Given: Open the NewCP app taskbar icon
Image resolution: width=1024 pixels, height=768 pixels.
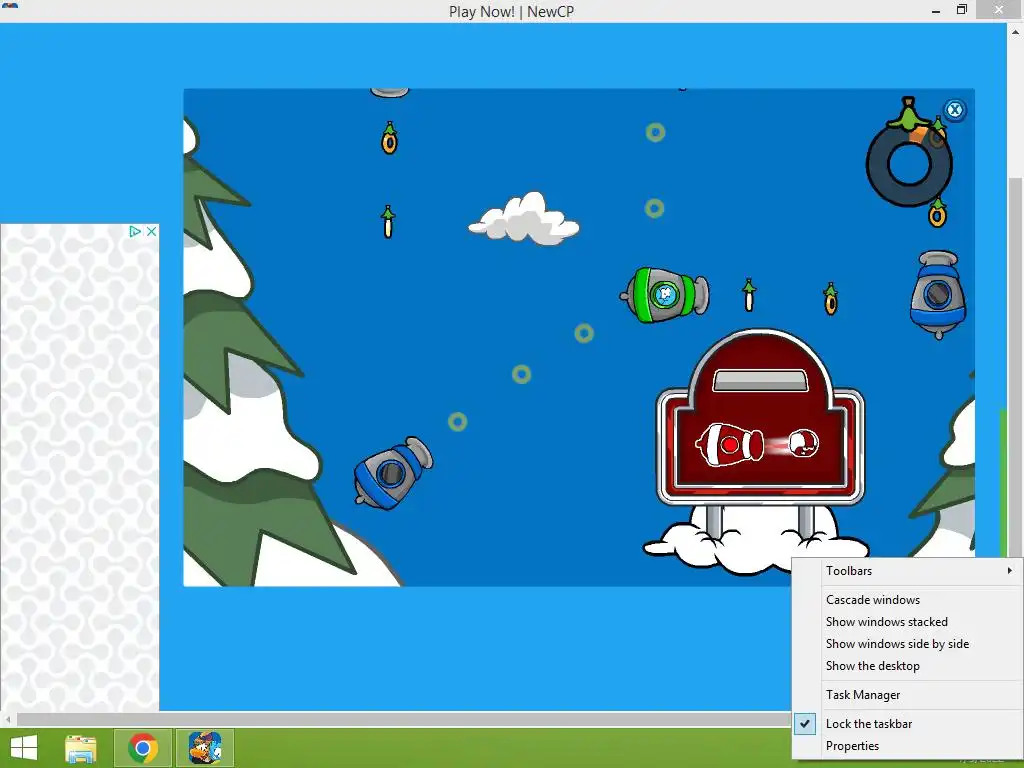Looking at the screenshot, I should pyautogui.click(x=204, y=748).
